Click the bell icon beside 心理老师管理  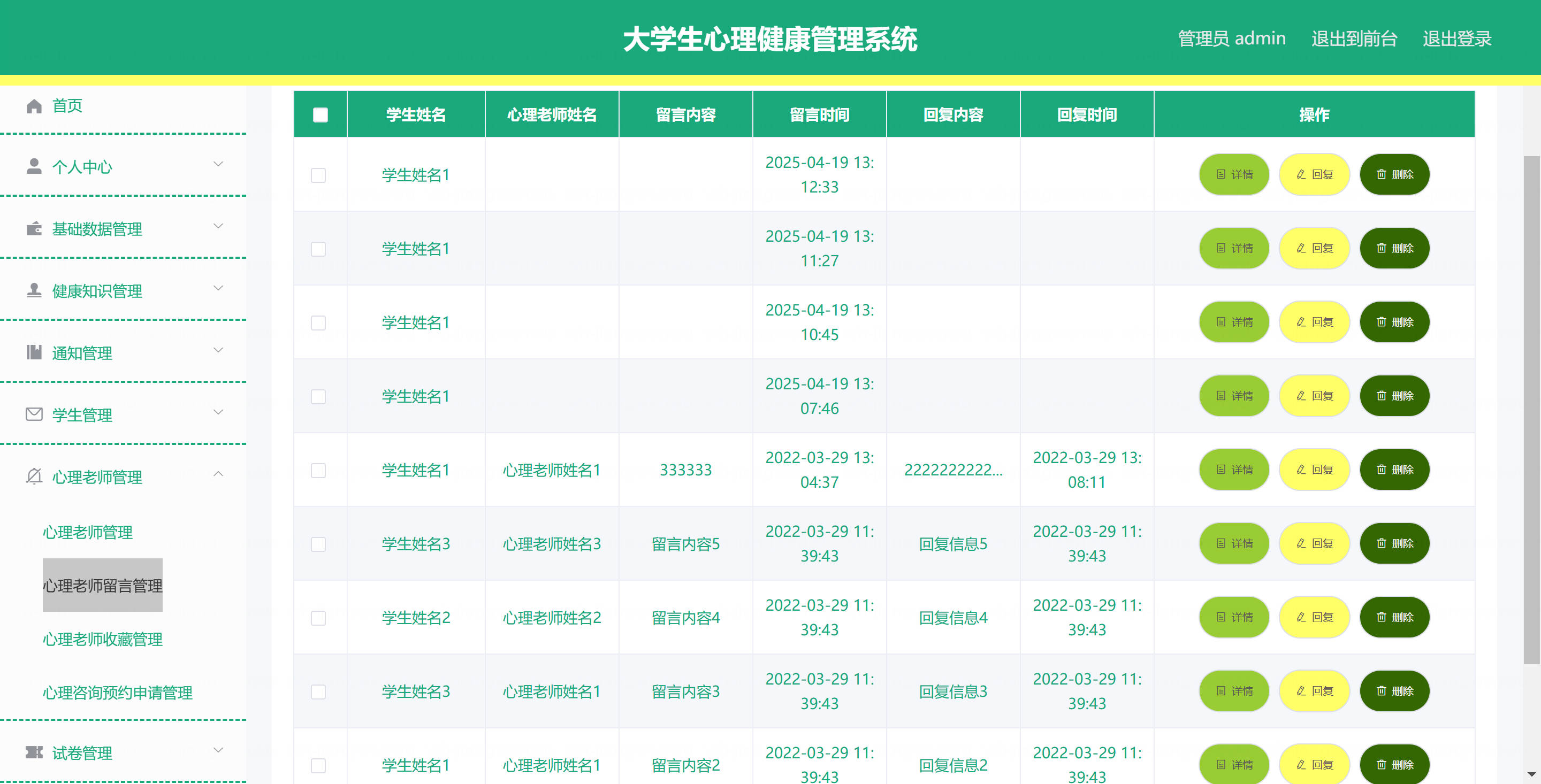coord(34,476)
